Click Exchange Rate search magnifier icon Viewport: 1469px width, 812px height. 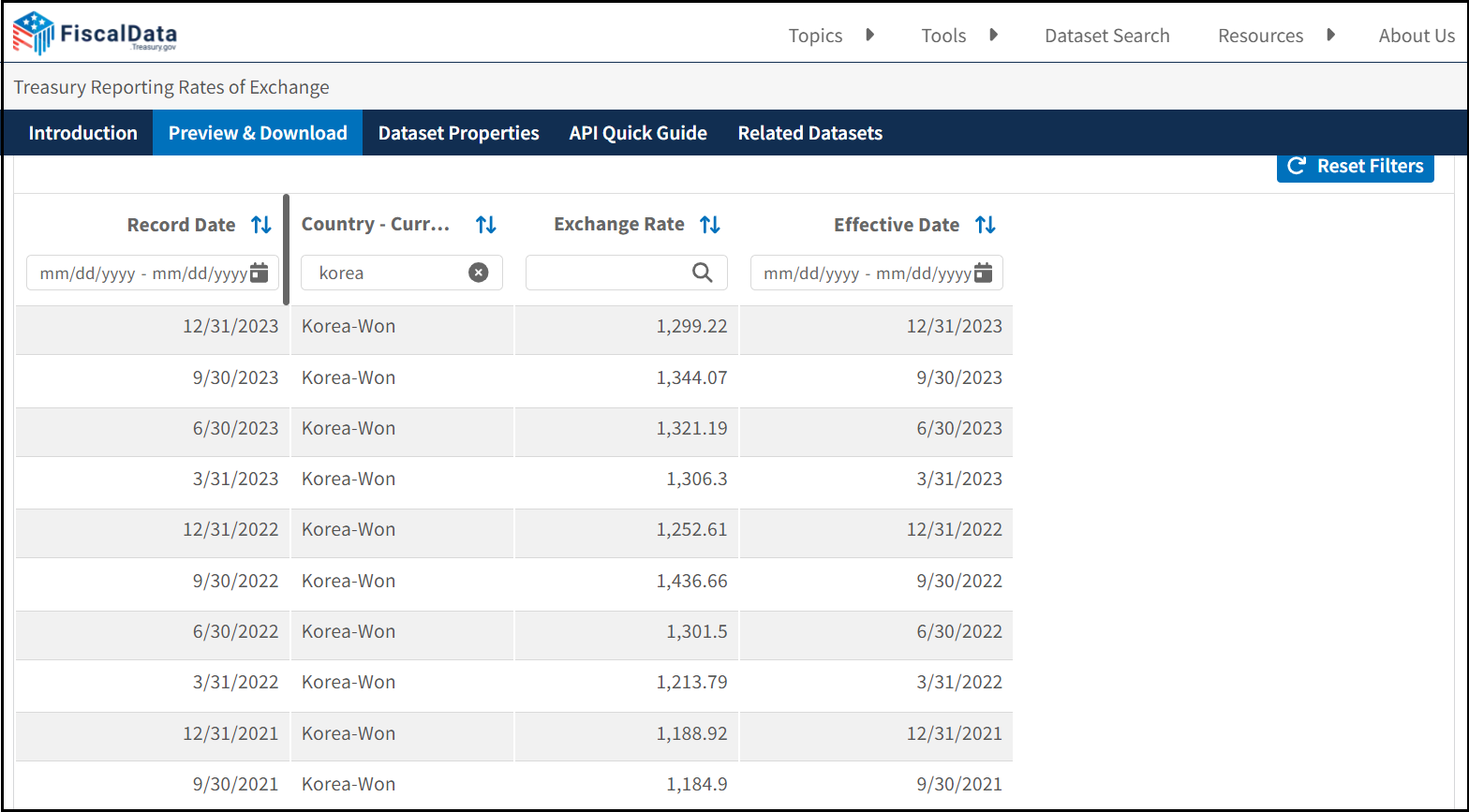point(702,273)
